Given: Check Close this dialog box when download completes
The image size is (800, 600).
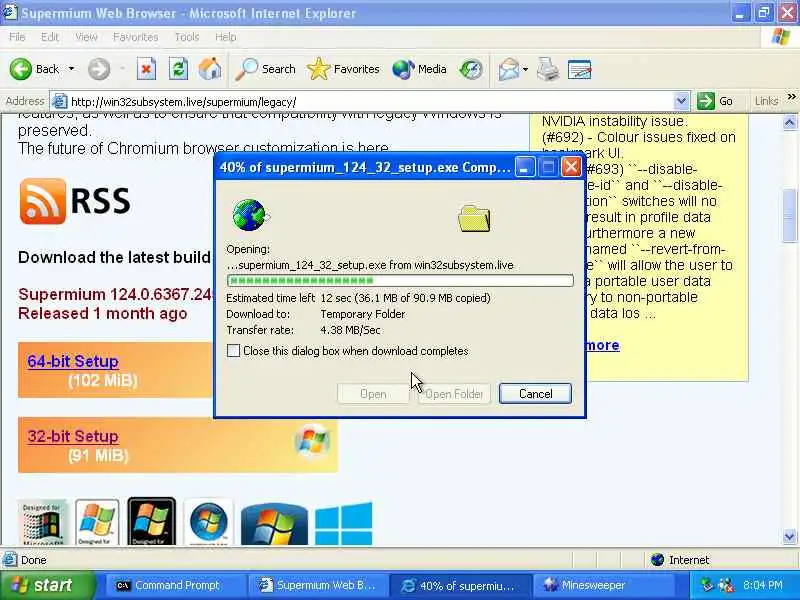Looking at the screenshot, I should (x=233, y=351).
